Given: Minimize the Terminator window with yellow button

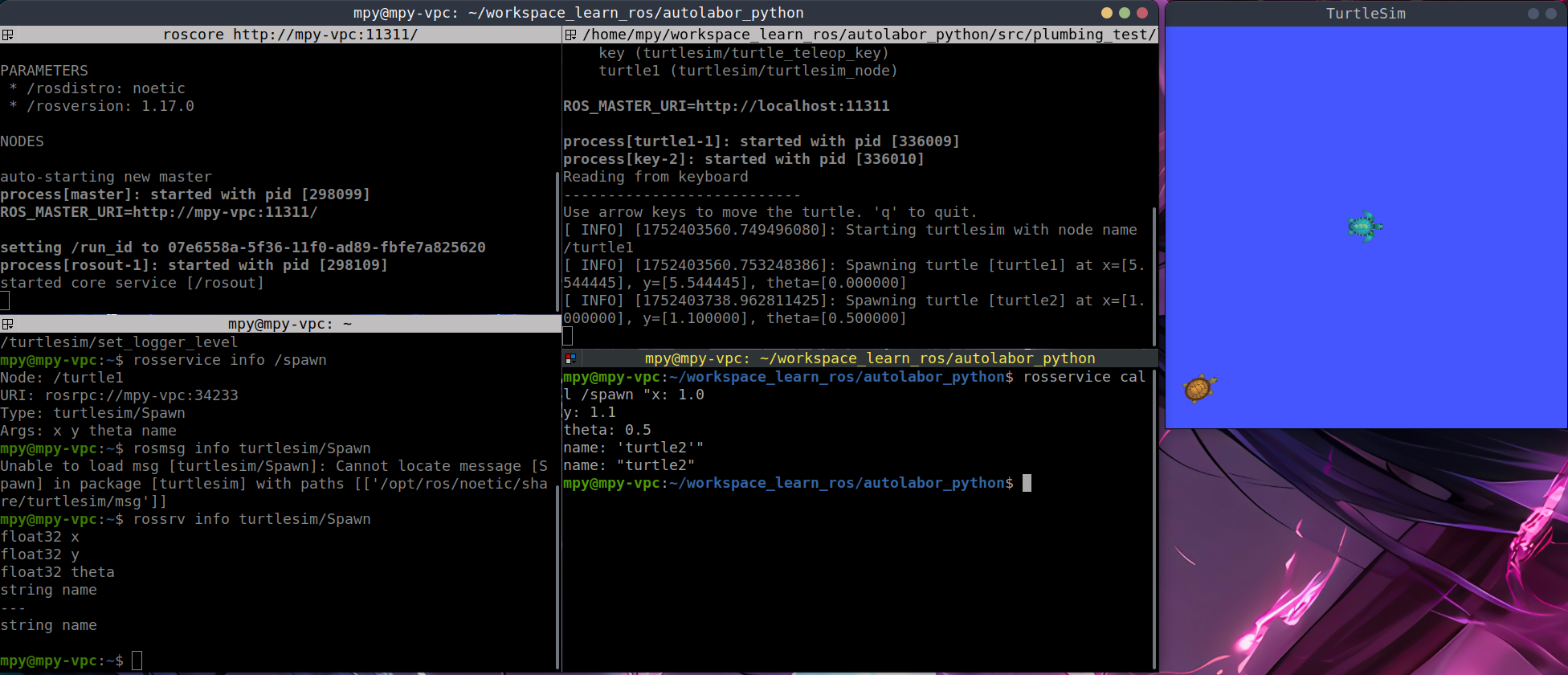Looking at the screenshot, I should click(x=1106, y=13).
